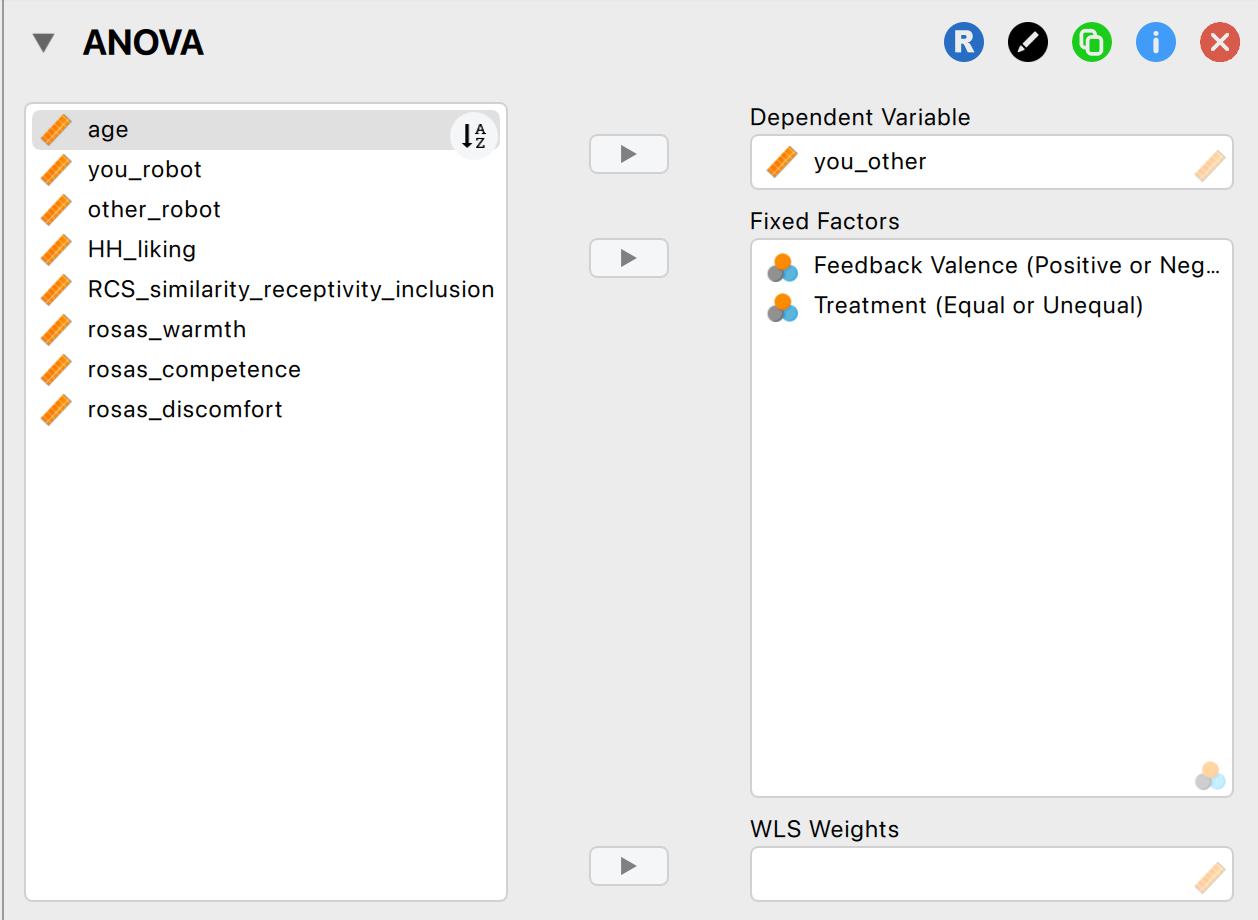
Task: Click the A-Z sort variables icon
Action: (474, 134)
